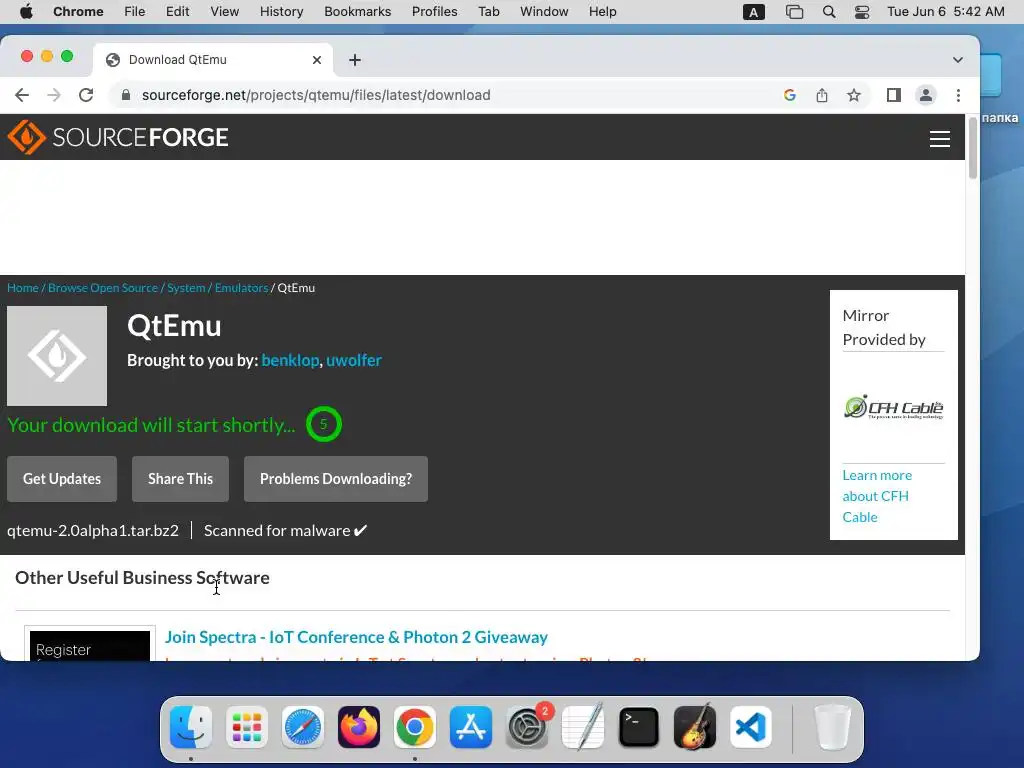Open the benklop author profile link

290,360
